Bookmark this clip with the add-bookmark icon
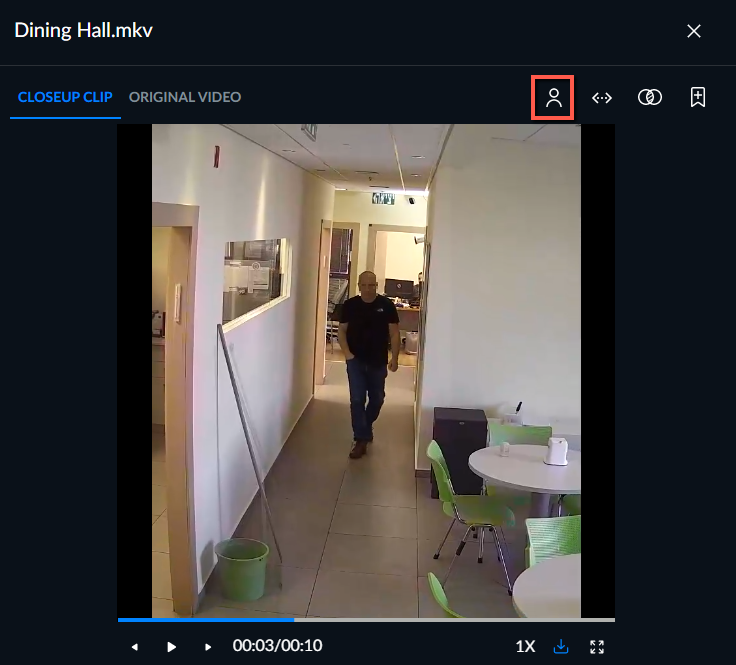 click(x=698, y=97)
